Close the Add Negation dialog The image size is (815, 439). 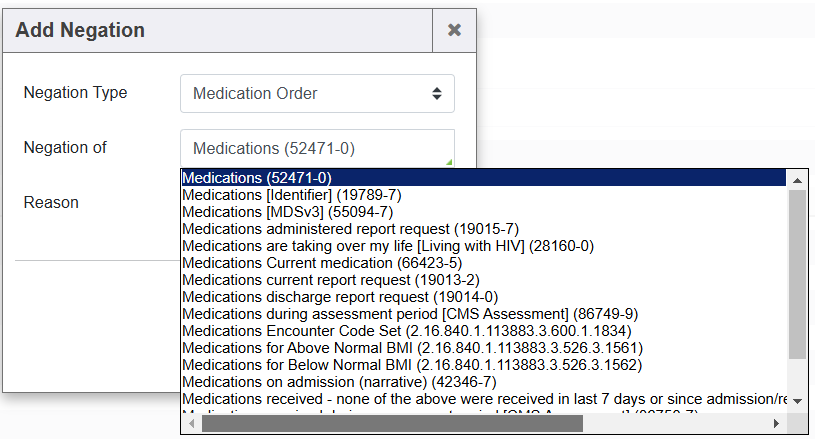(454, 30)
